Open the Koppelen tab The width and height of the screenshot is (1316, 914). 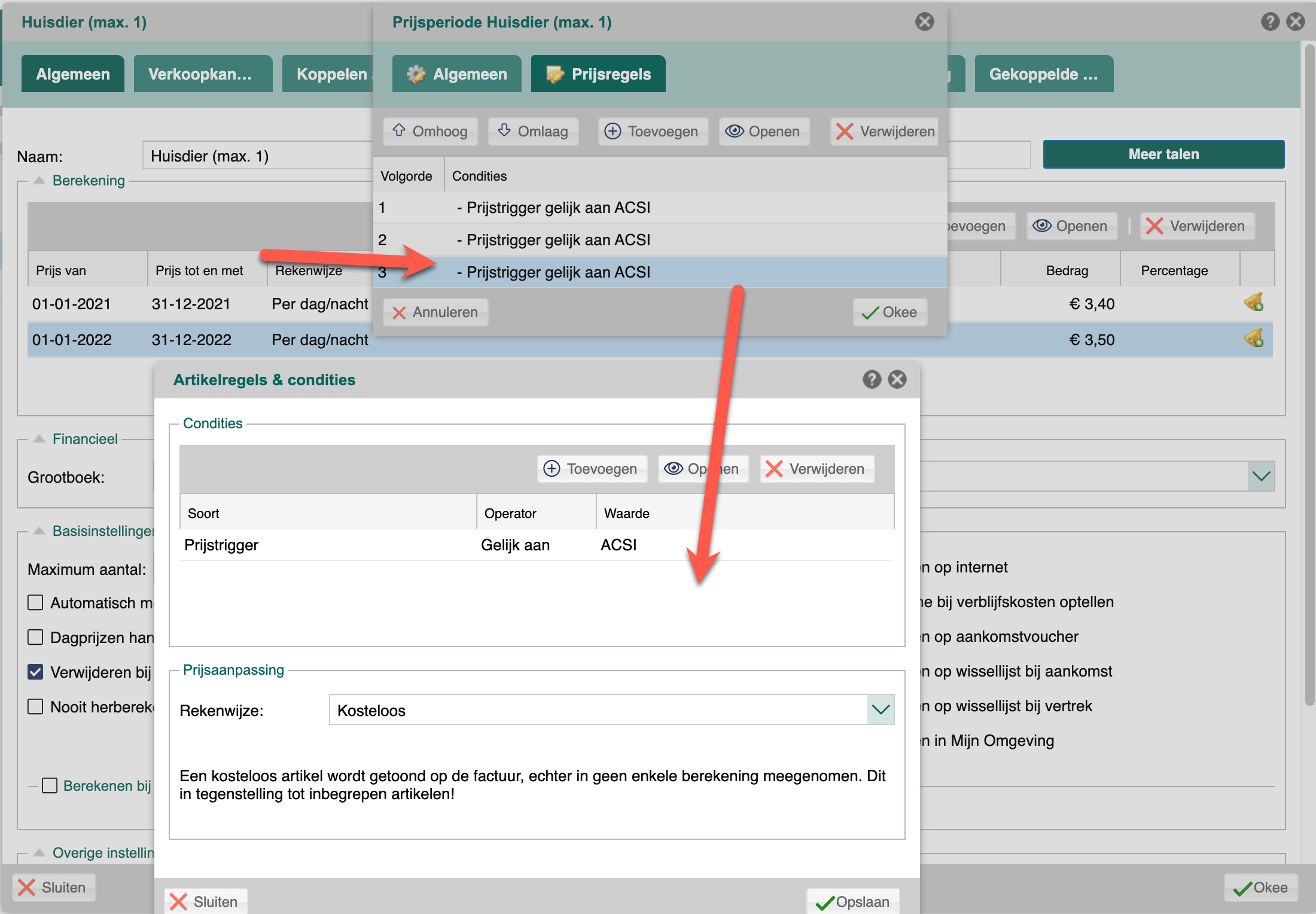(x=328, y=74)
